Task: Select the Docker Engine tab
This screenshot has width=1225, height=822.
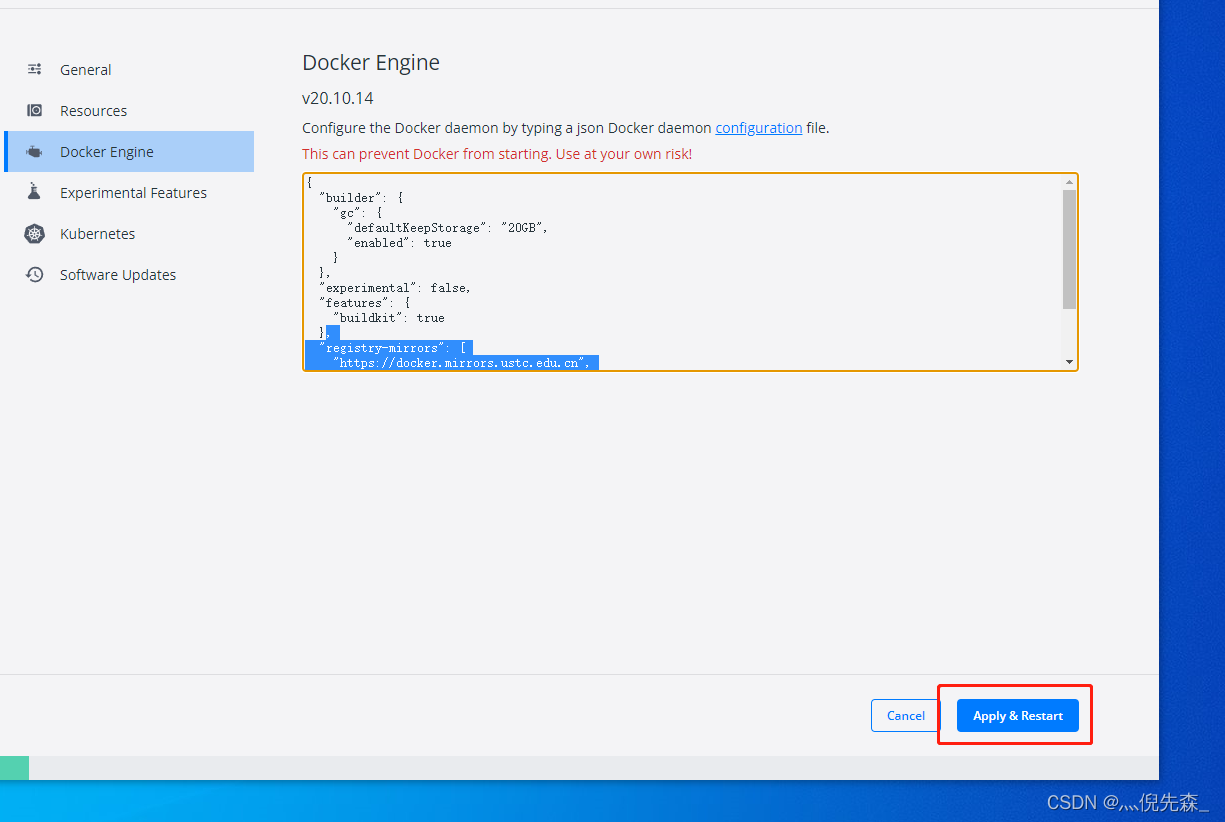Action: tap(129, 152)
